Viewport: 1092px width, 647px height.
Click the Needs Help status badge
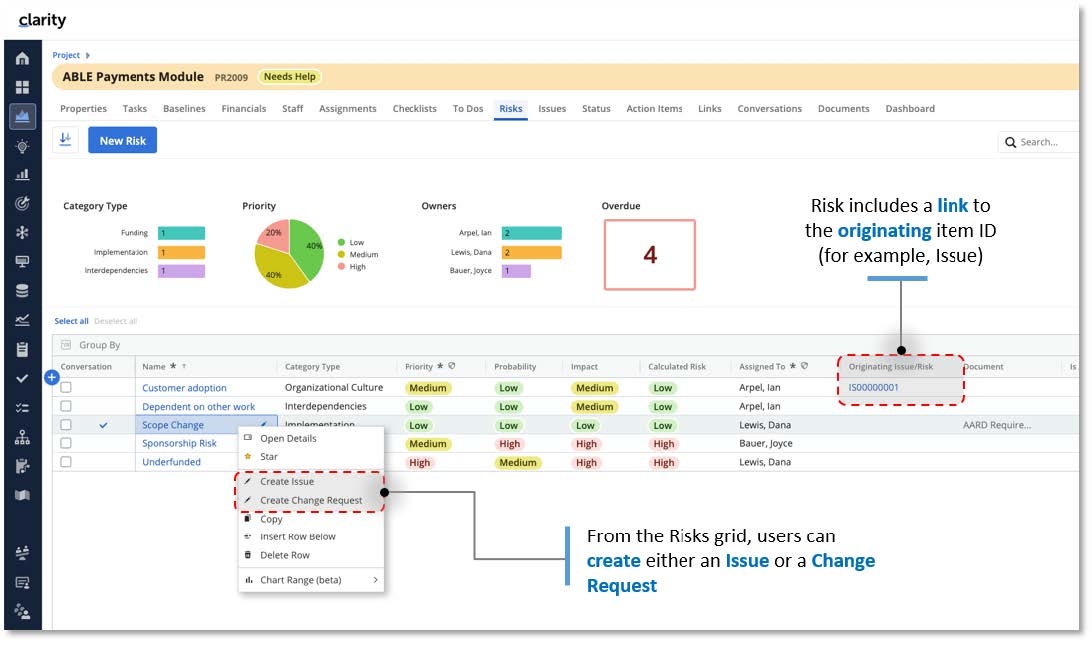pyautogui.click(x=290, y=77)
